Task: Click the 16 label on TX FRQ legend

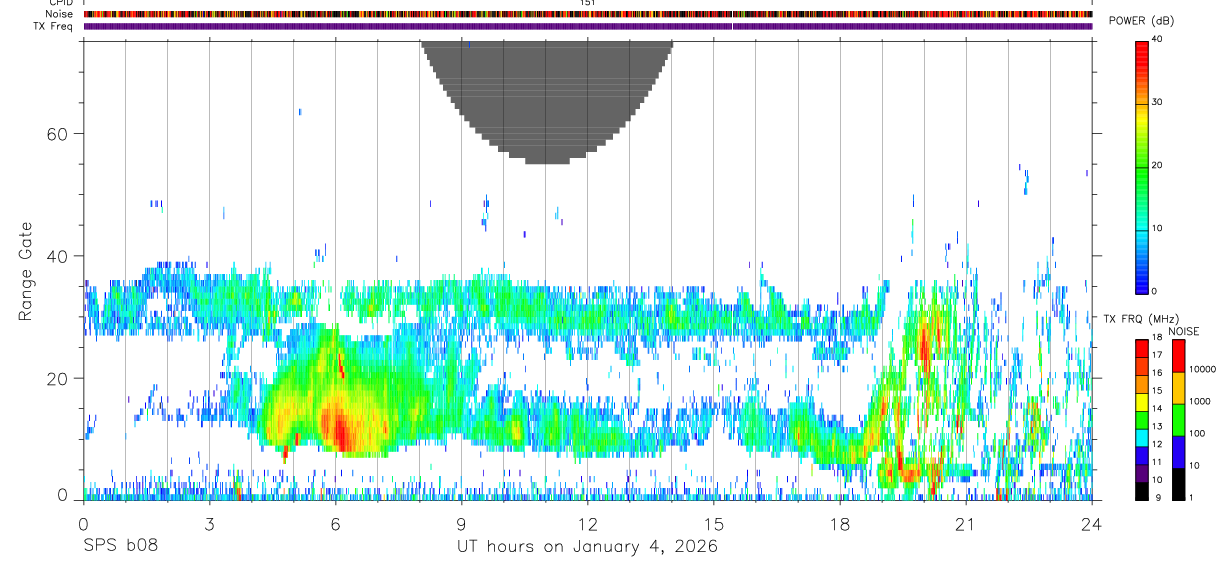Action: 1156,373
